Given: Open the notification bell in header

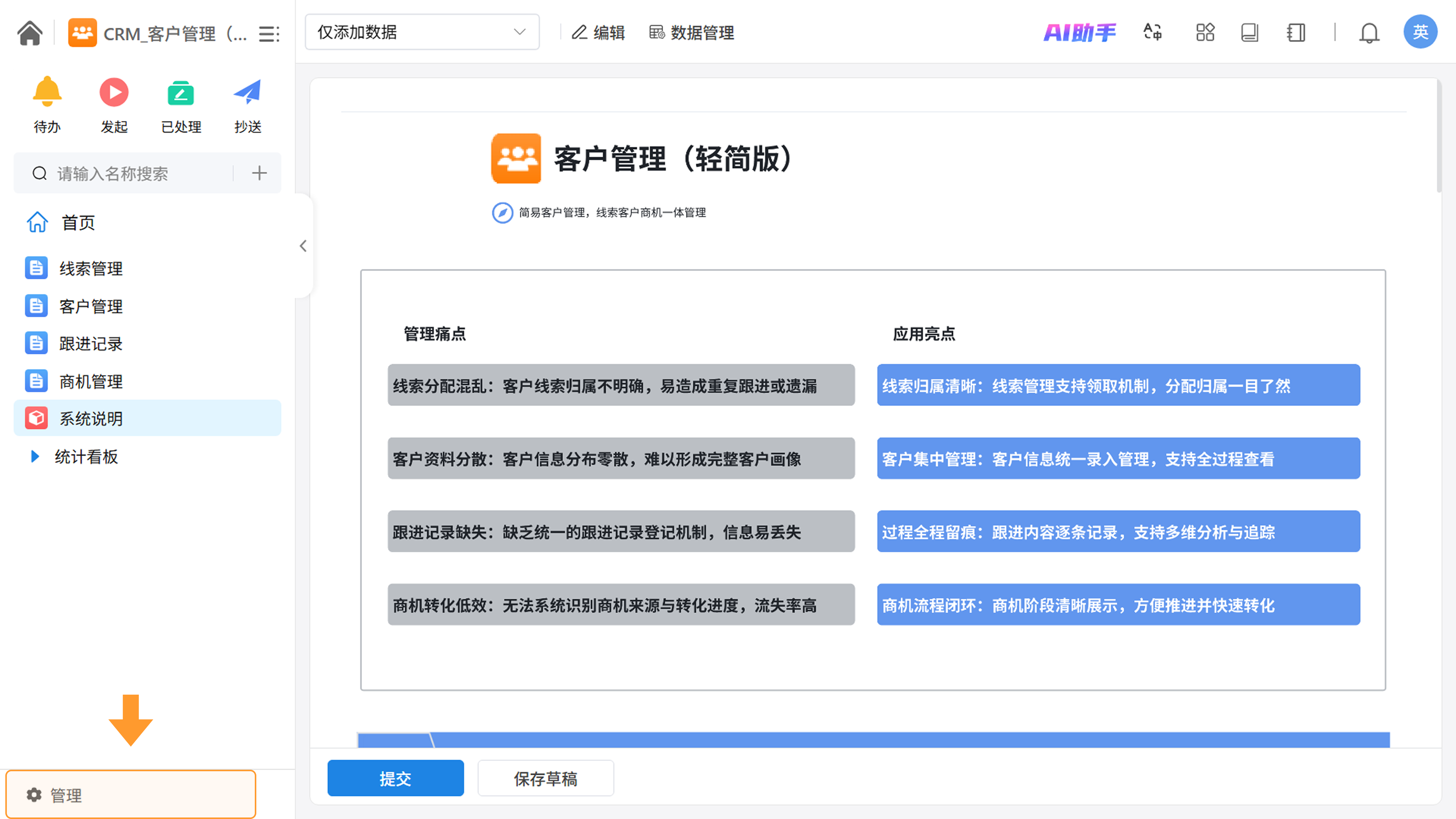Looking at the screenshot, I should pos(1369,33).
